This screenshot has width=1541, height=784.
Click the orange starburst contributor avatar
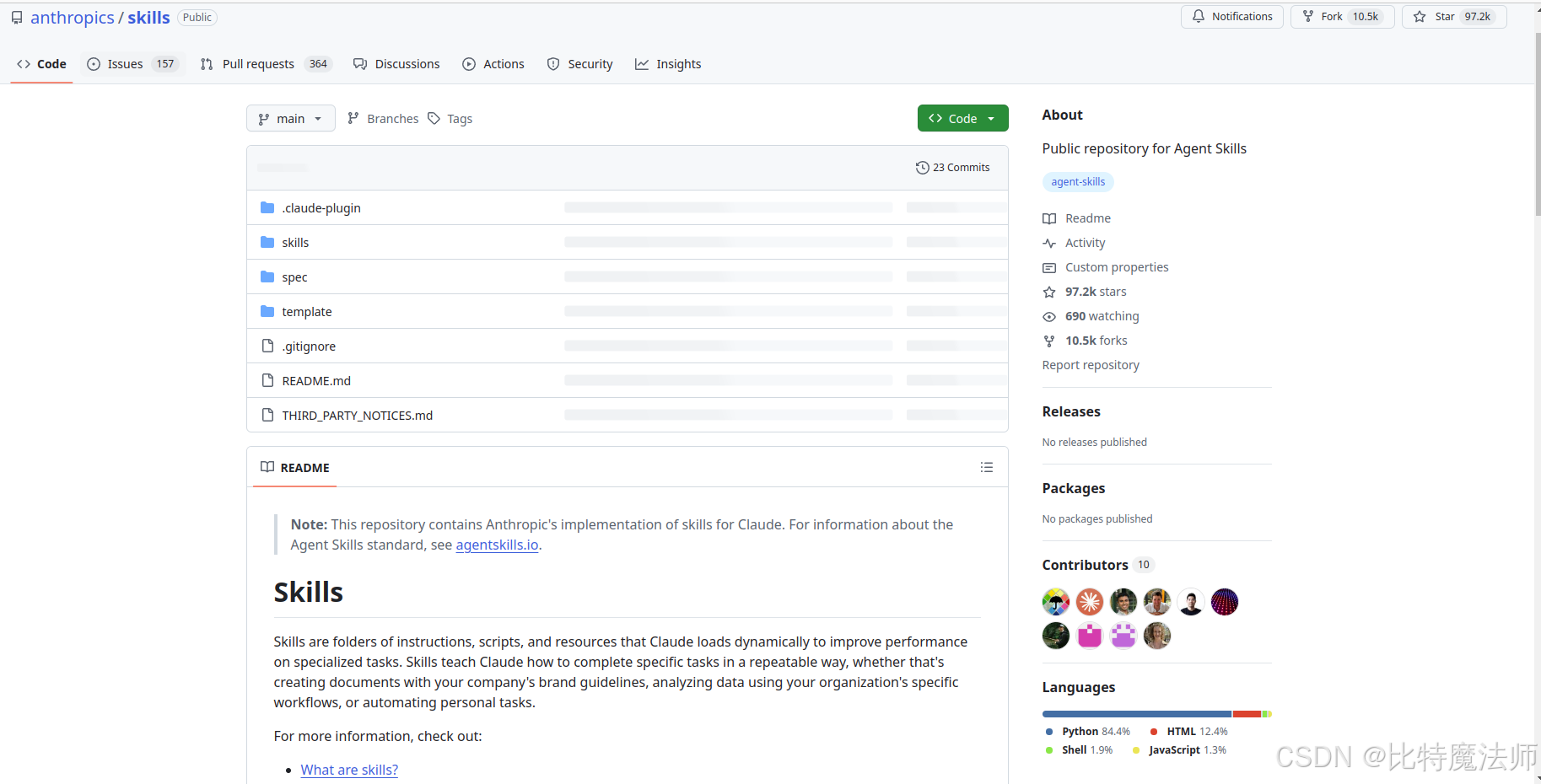[1090, 602]
